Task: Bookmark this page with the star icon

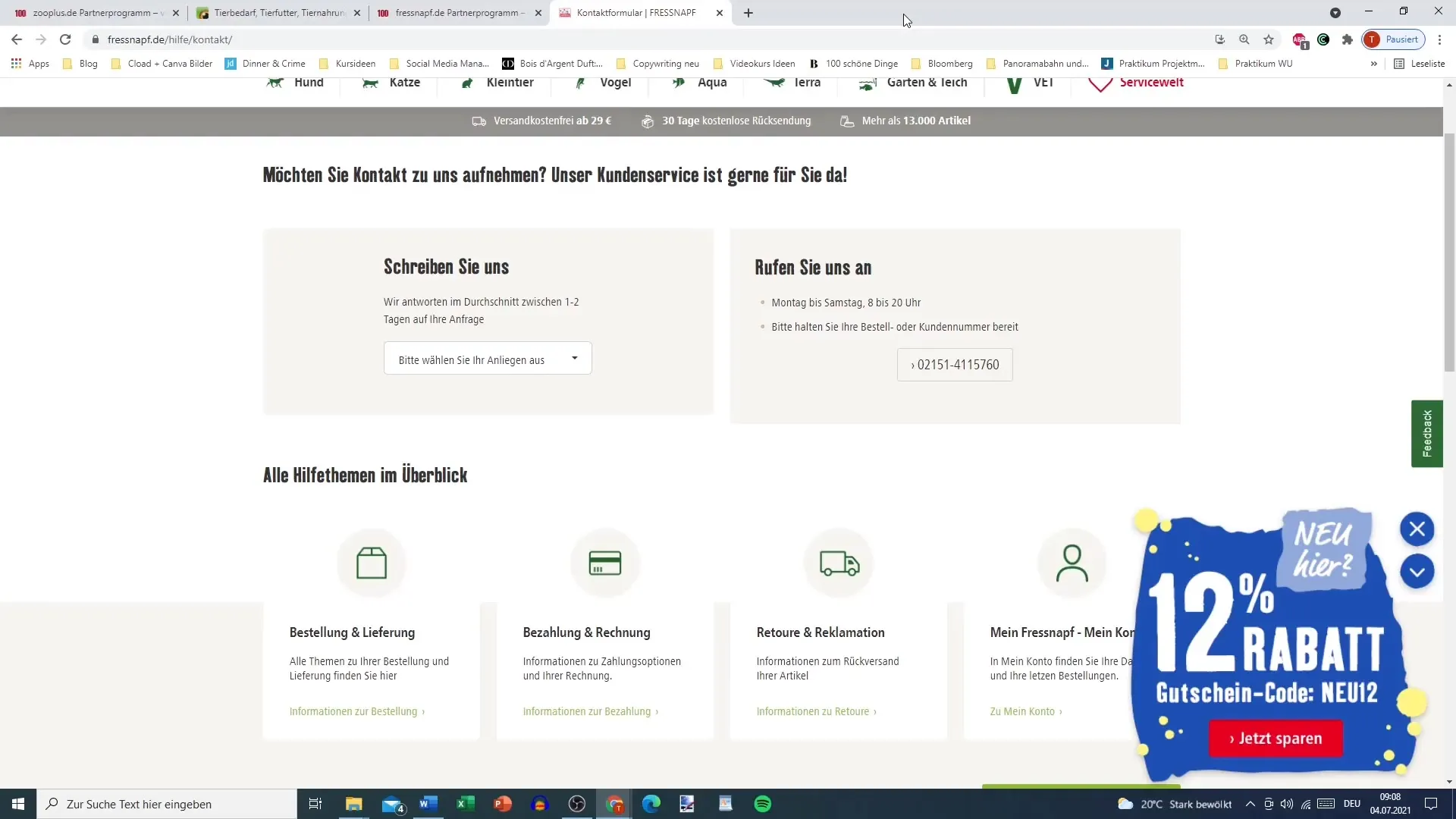Action: click(1269, 39)
